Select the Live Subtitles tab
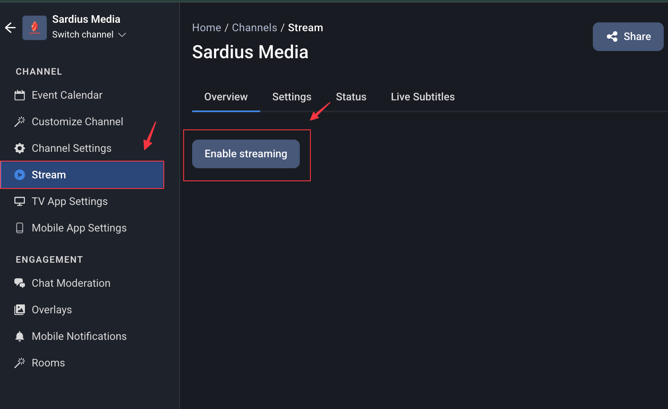The height and width of the screenshot is (409, 668). click(422, 97)
